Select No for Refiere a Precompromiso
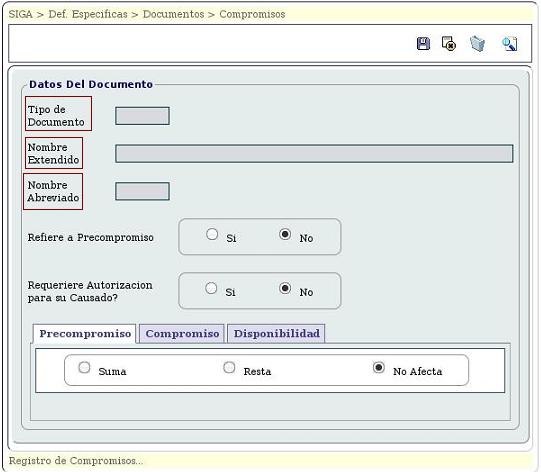Viewport: 541px width, 472px height. coord(285,234)
